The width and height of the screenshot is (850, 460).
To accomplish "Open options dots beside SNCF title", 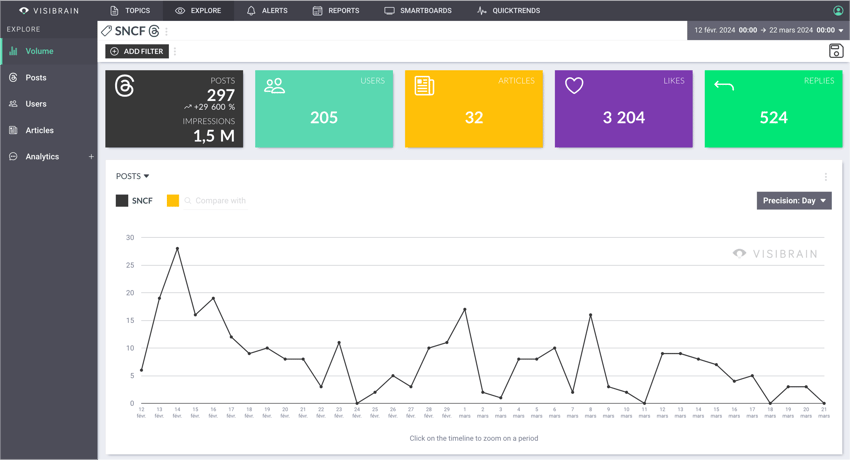I will coord(166,31).
